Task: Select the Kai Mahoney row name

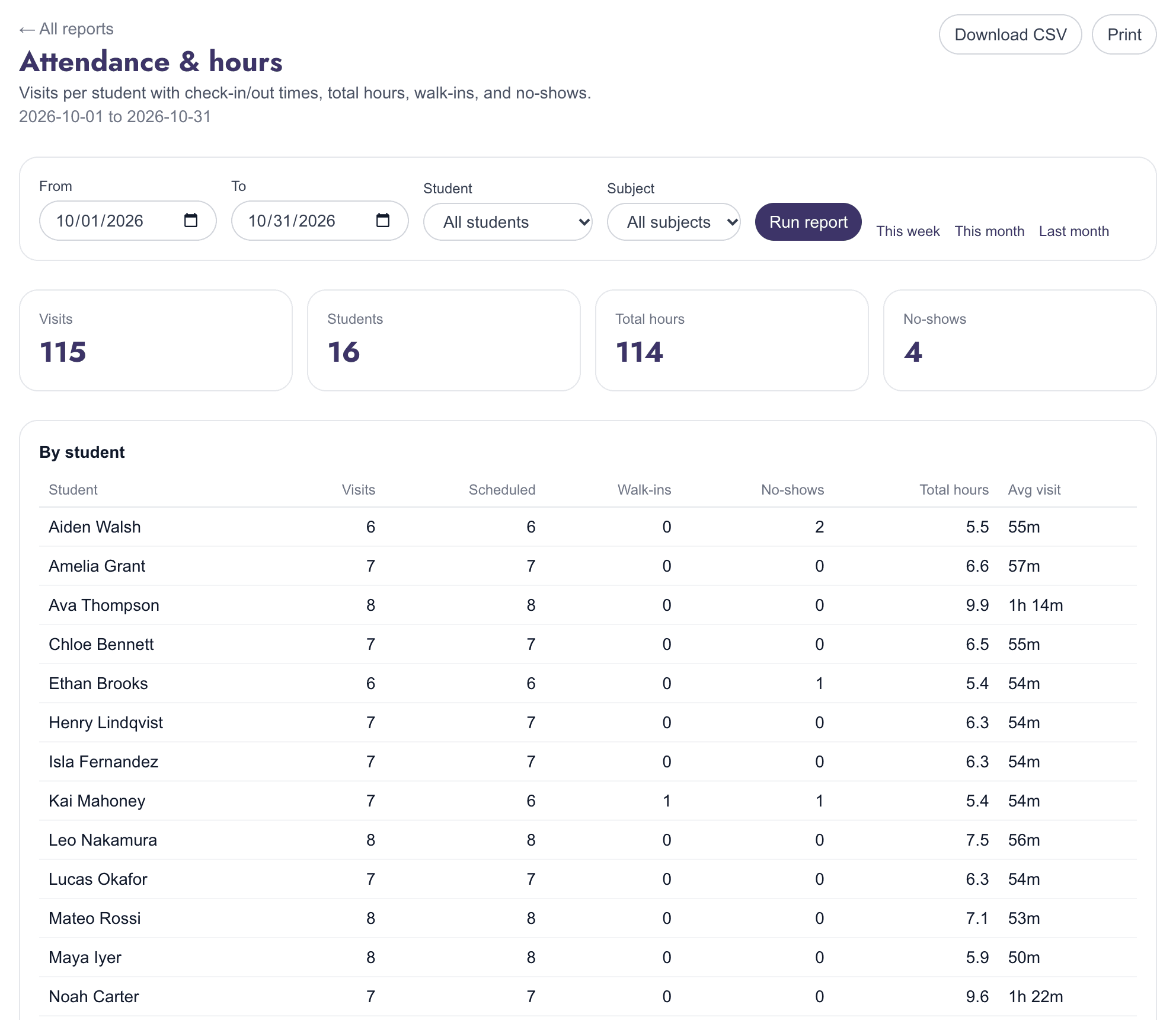Action: [97, 801]
